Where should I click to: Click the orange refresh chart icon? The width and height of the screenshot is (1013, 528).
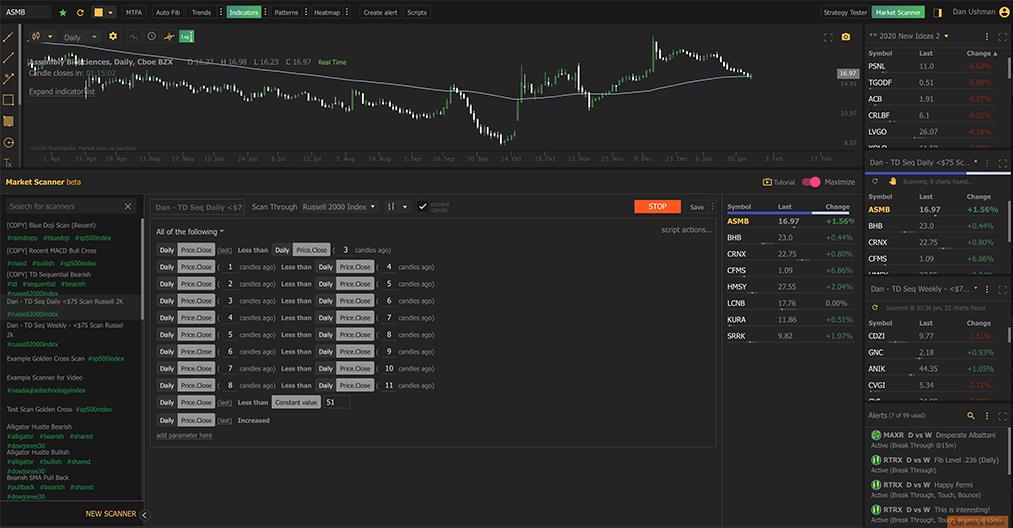tap(80, 13)
